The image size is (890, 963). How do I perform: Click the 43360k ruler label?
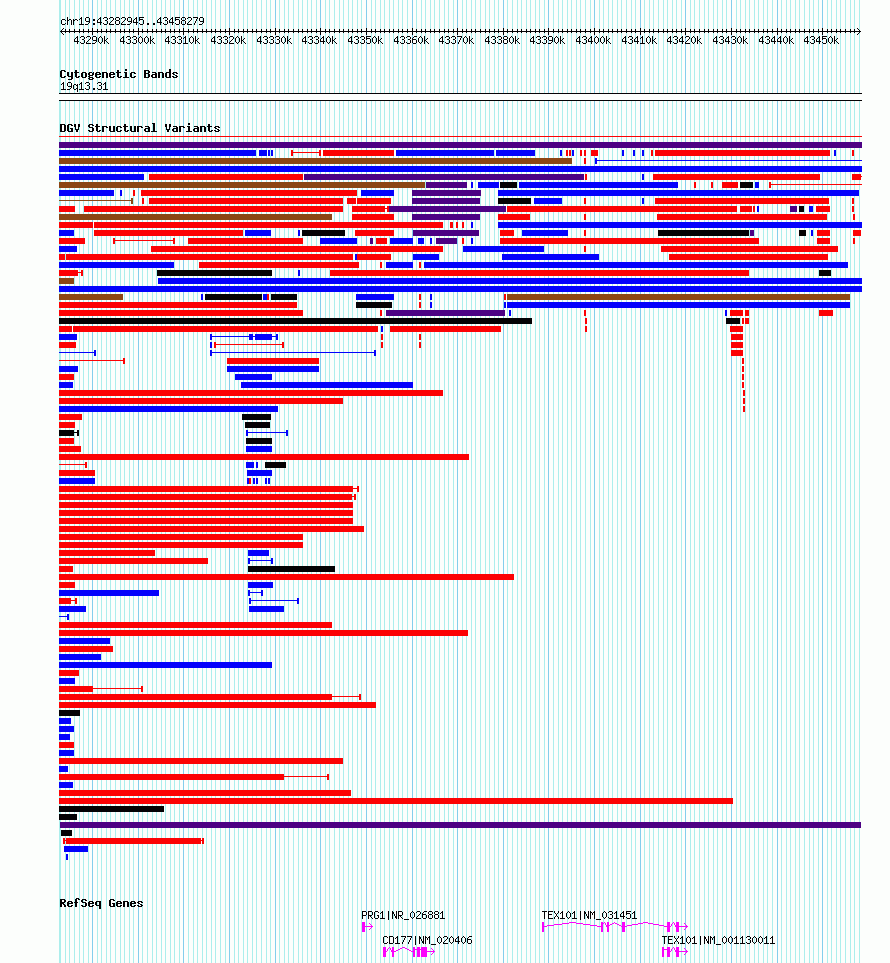(411, 41)
